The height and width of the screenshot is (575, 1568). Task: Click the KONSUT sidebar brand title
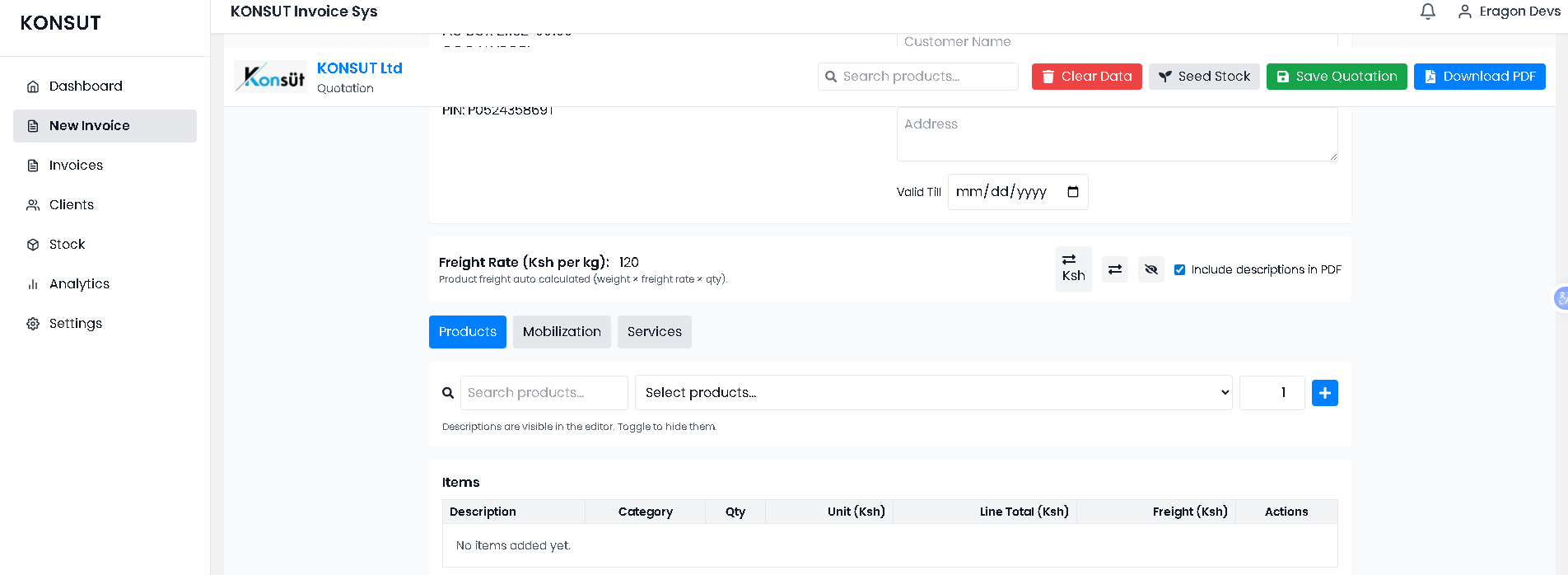(x=61, y=23)
